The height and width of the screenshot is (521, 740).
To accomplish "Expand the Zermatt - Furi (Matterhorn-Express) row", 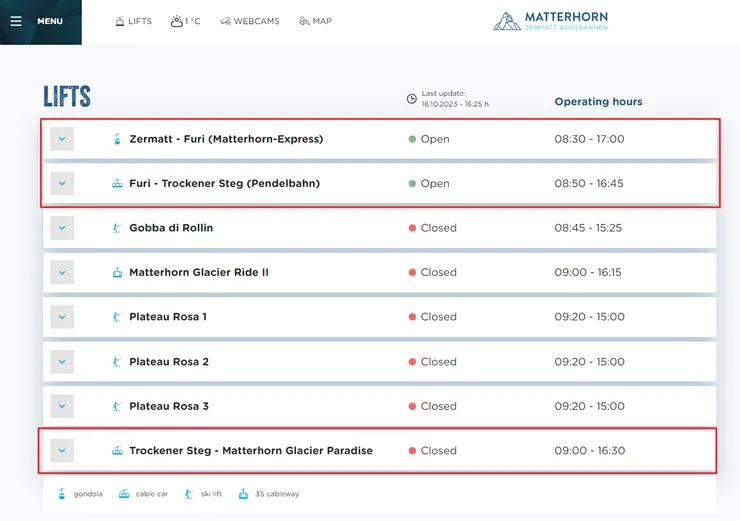I will pyautogui.click(x=62, y=139).
